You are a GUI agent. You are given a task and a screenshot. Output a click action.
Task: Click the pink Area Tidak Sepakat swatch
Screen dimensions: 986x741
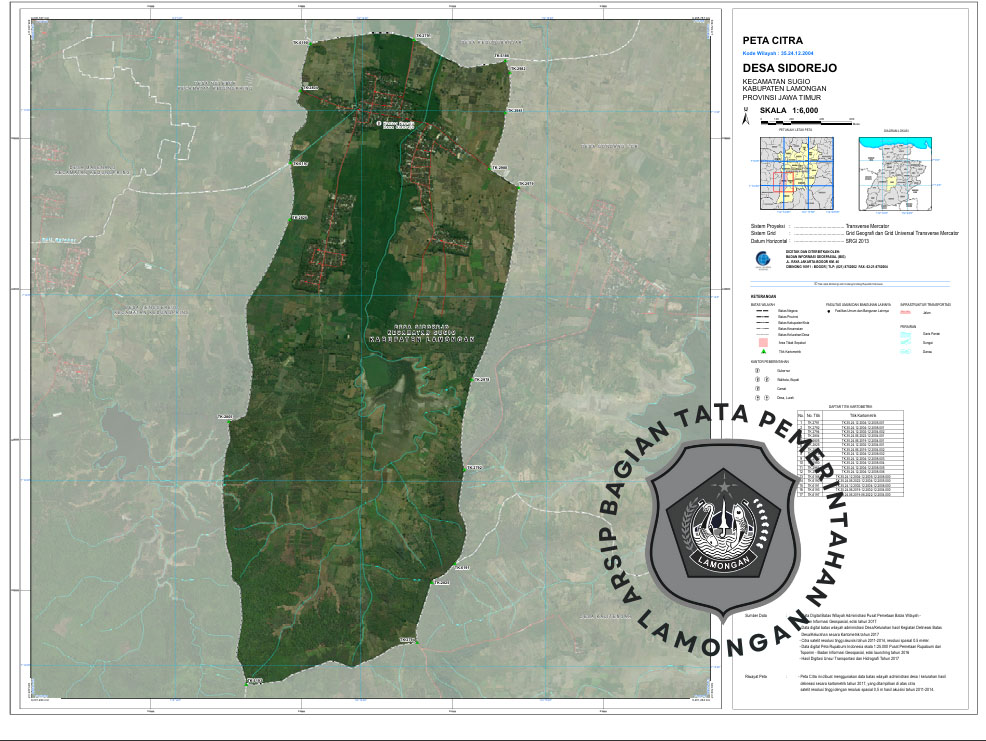tap(763, 341)
